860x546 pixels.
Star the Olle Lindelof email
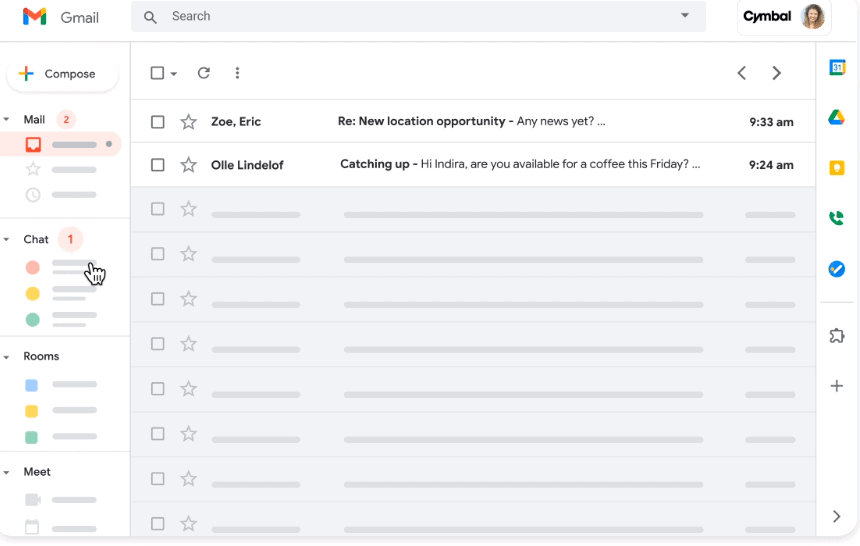tap(188, 165)
